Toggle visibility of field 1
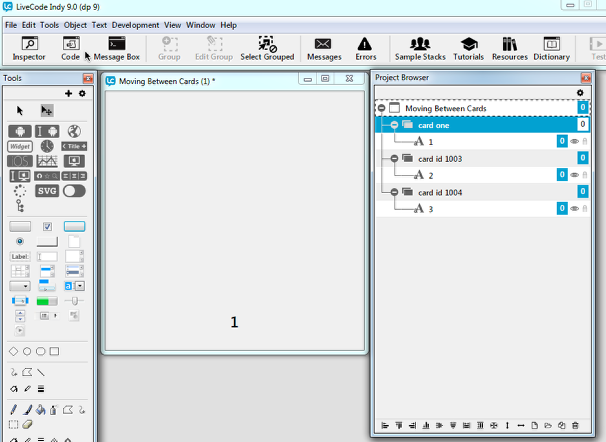The image size is (606, 442). coord(575,141)
